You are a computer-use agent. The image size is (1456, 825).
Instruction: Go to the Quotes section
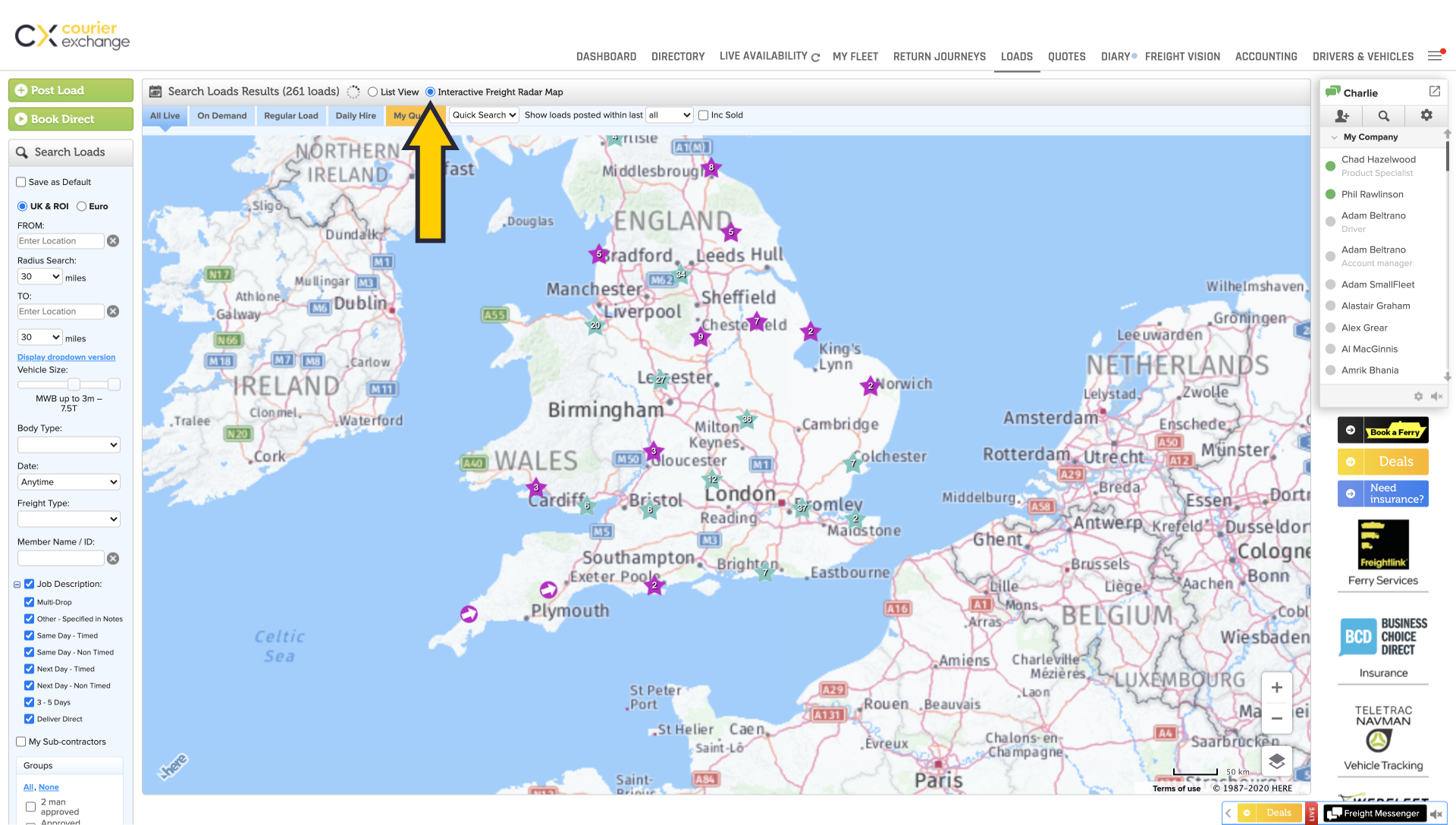[x=1066, y=56]
